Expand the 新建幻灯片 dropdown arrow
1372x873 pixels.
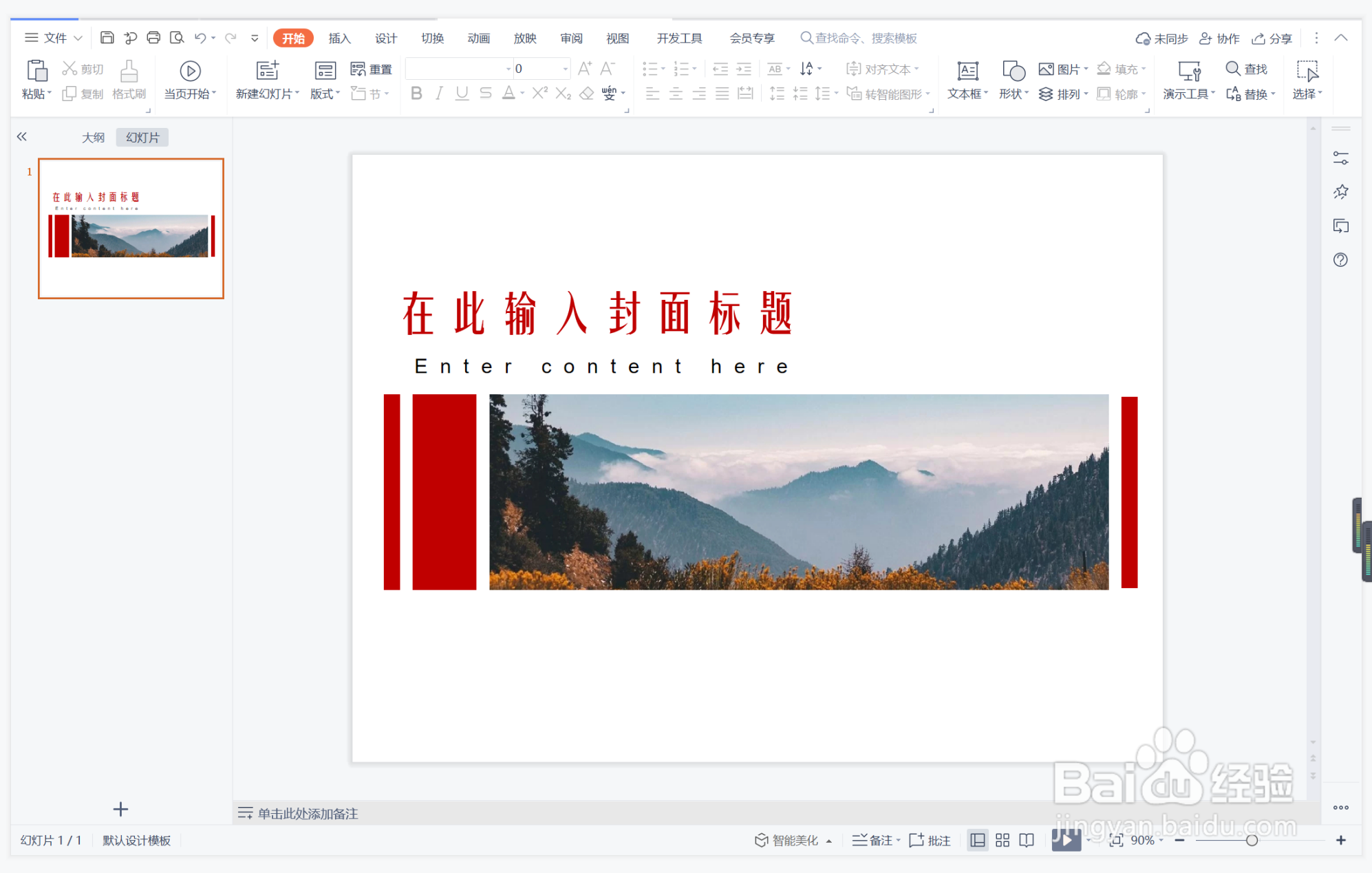[297, 94]
